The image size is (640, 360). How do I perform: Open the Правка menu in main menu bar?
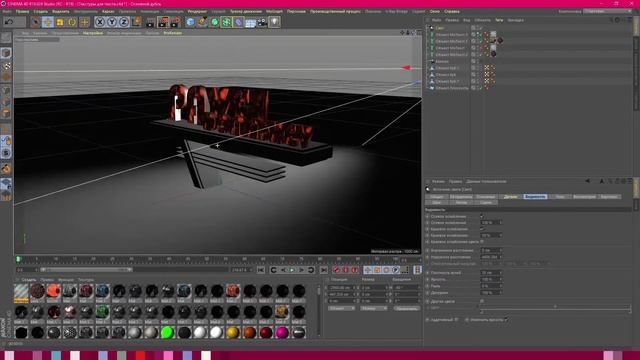(22, 11)
